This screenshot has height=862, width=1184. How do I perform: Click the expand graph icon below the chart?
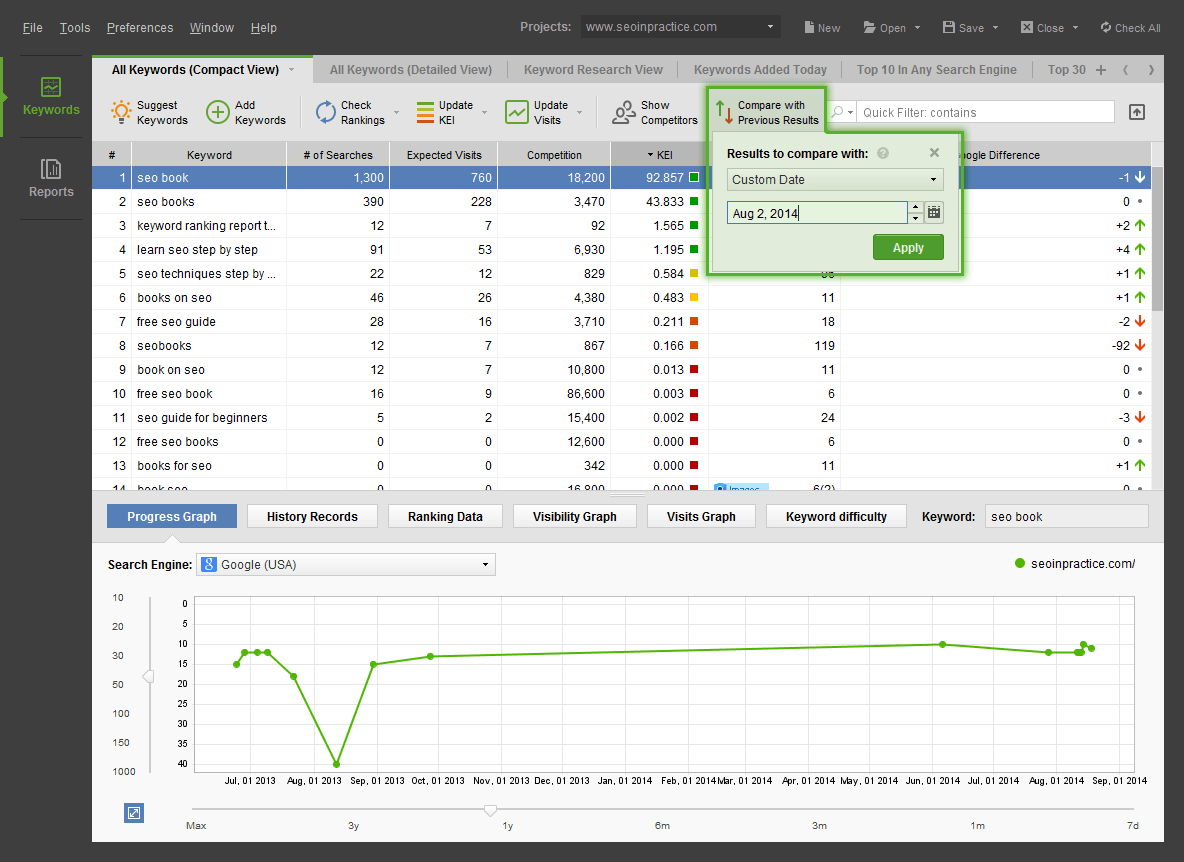click(134, 813)
